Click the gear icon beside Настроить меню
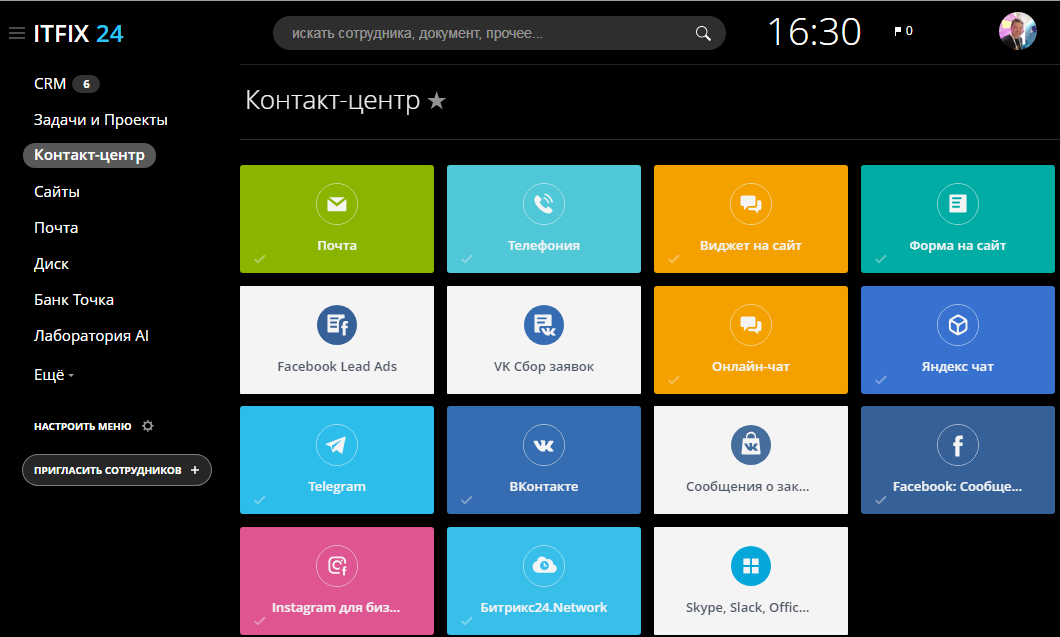This screenshot has height=637, width=1060. (x=147, y=426)
